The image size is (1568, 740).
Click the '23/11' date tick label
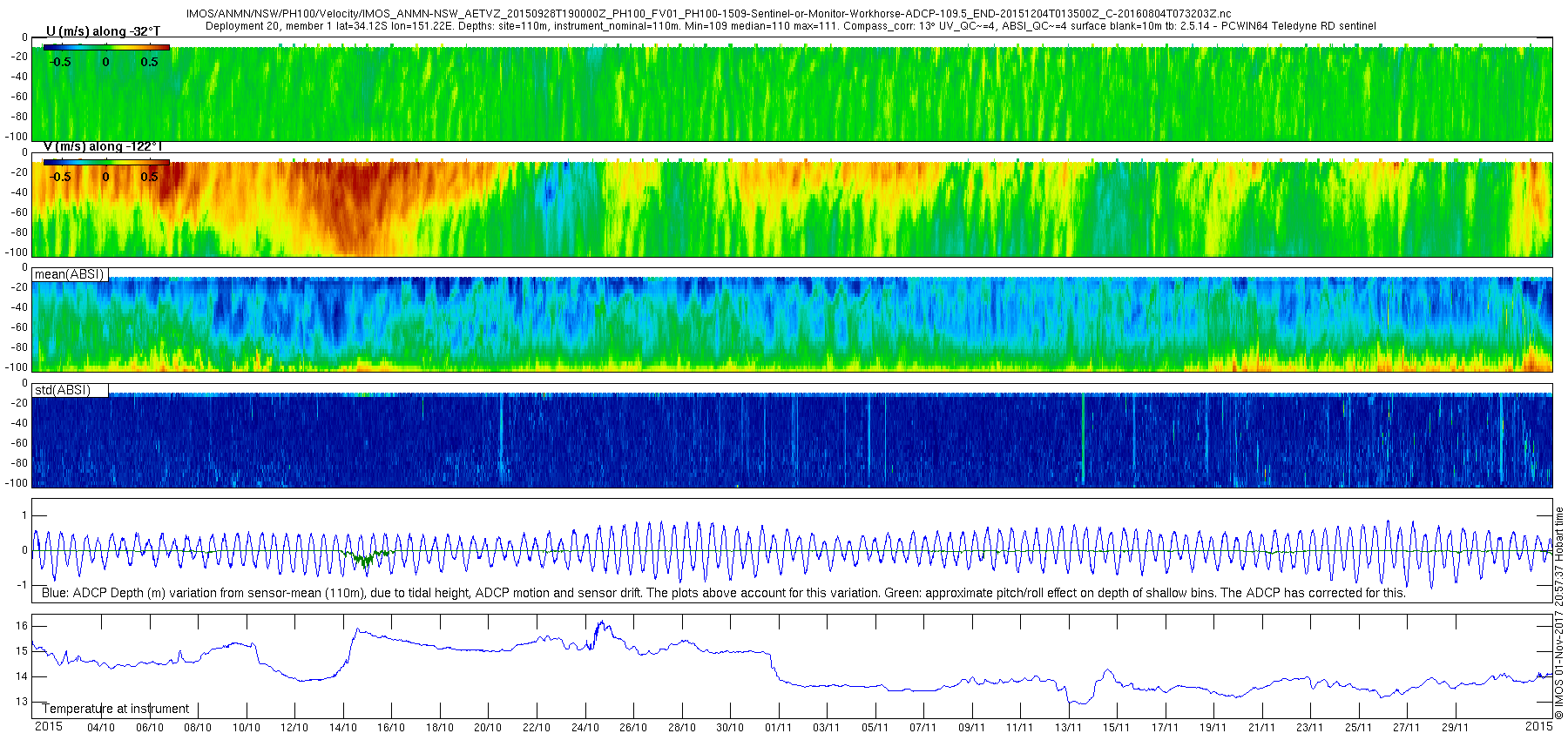[x=1310, y=728]
